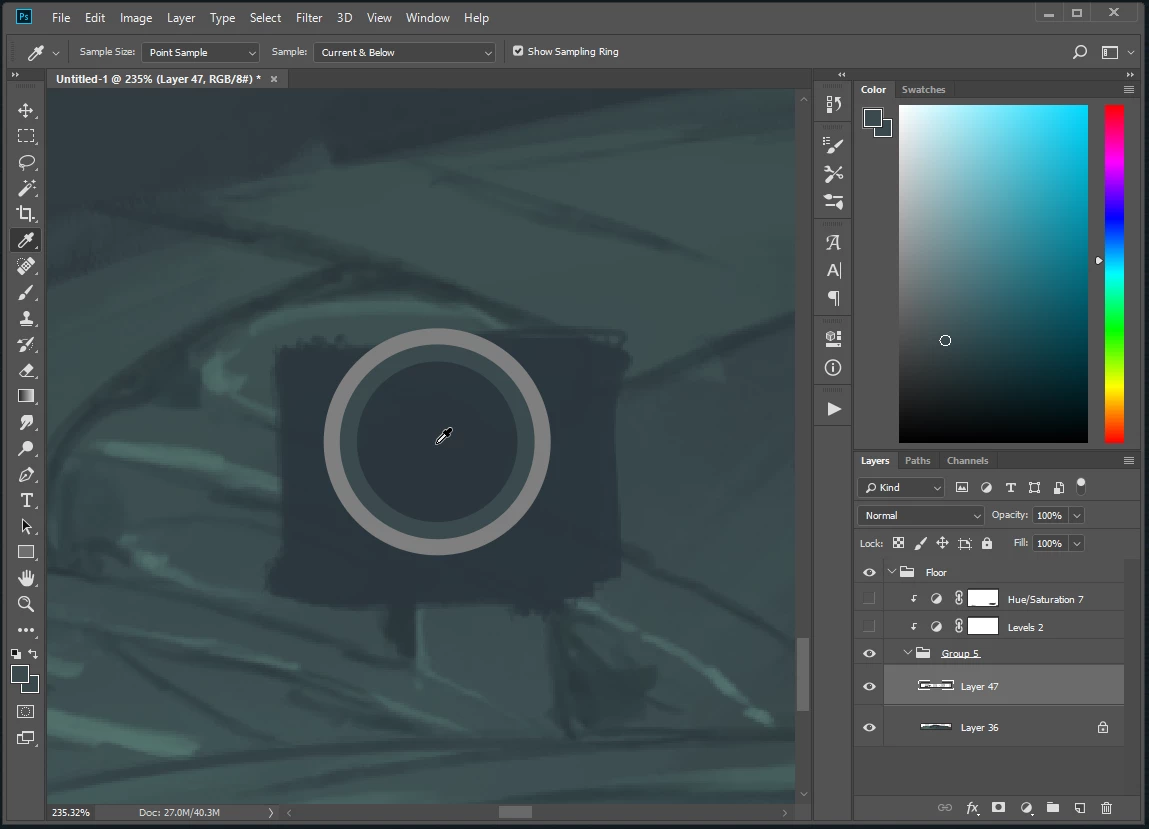Select the Move tool

pos(26,110)
